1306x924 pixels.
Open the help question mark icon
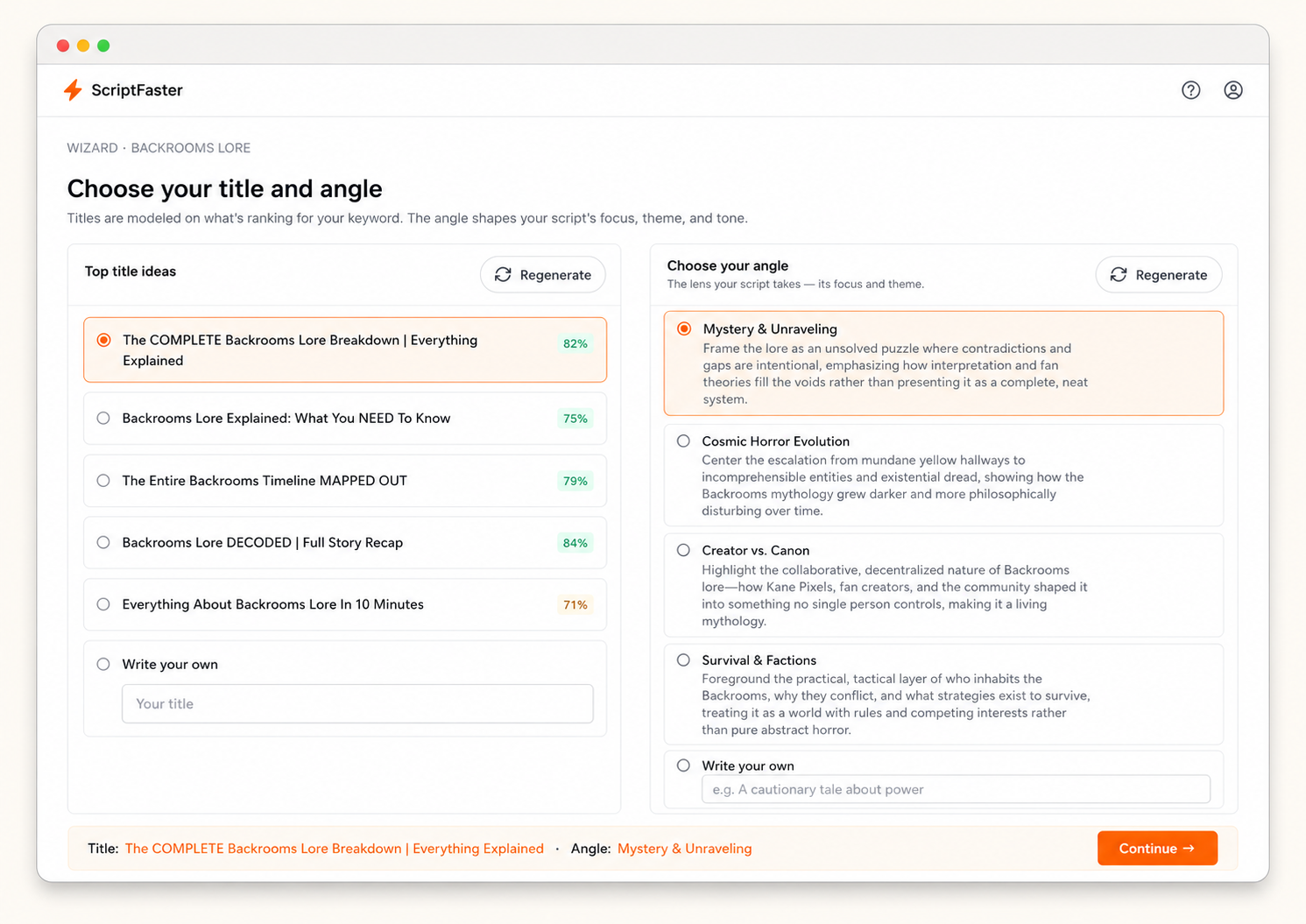pyautogui.click(x=1190, y=90)
